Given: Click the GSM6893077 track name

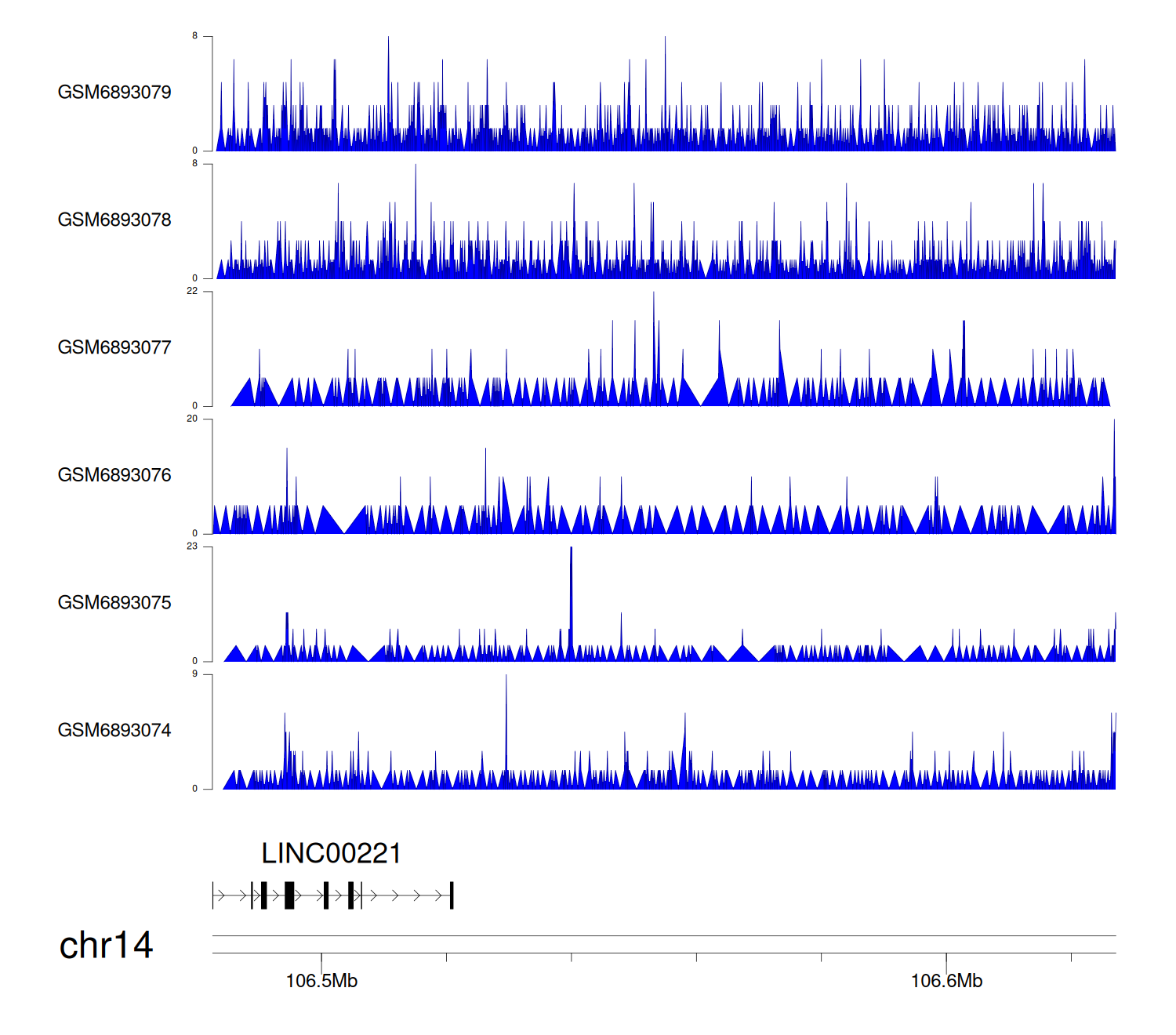Looking at the screenshot, I should (x=114, y=347).
